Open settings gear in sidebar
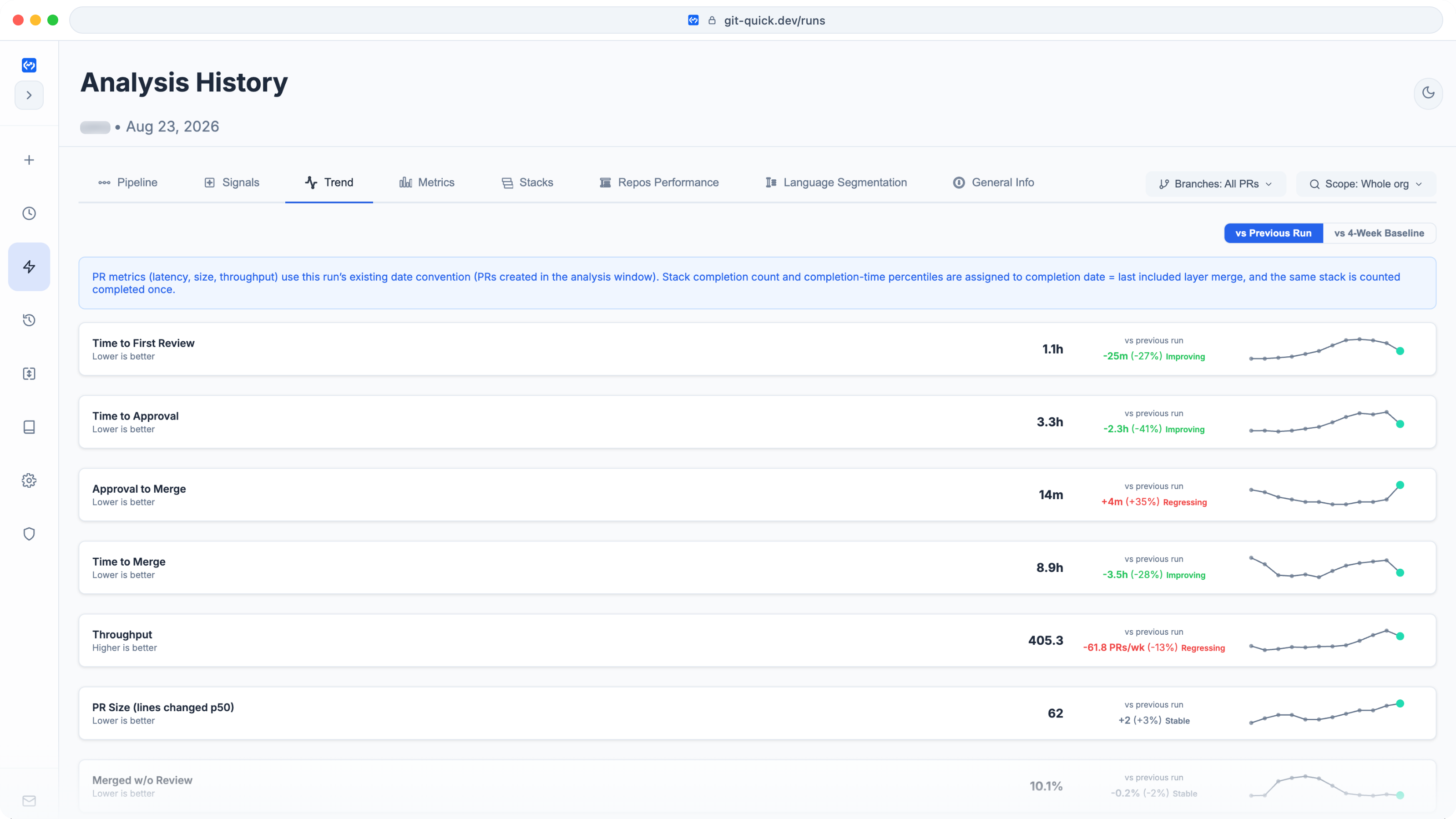The width and height of the screenshot is (1456, 819). (x=29, y=480)
